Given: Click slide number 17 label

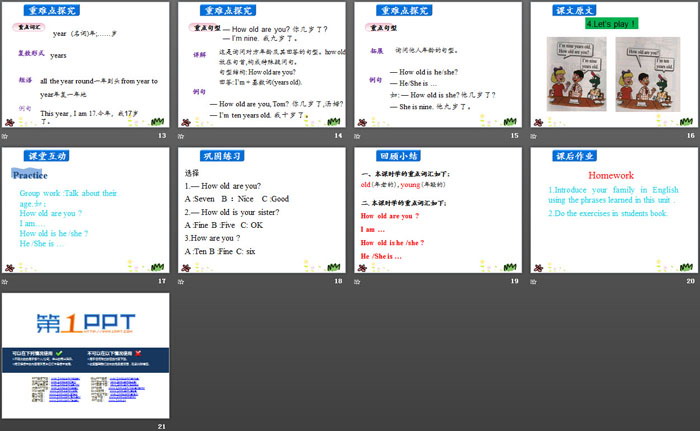Looking at the screenshot, I should [x=162, y=281].
